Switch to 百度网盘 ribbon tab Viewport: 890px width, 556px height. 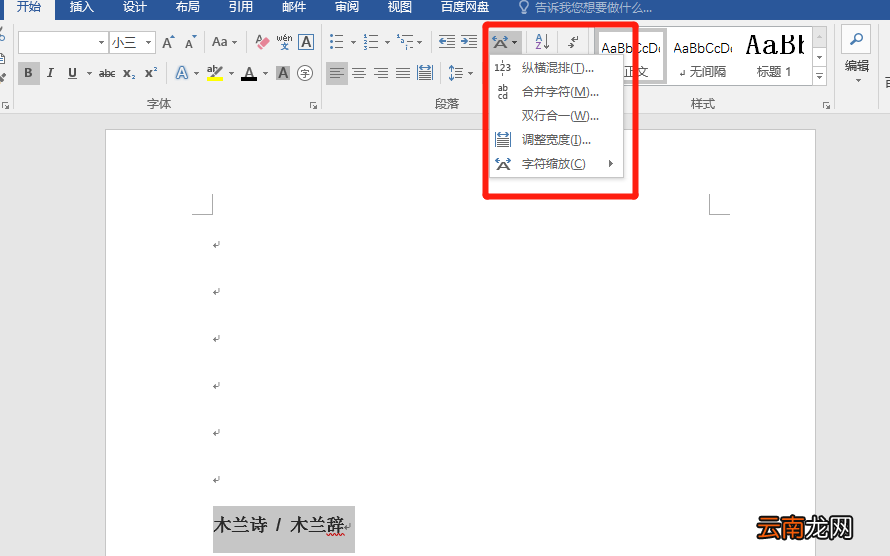465,7
